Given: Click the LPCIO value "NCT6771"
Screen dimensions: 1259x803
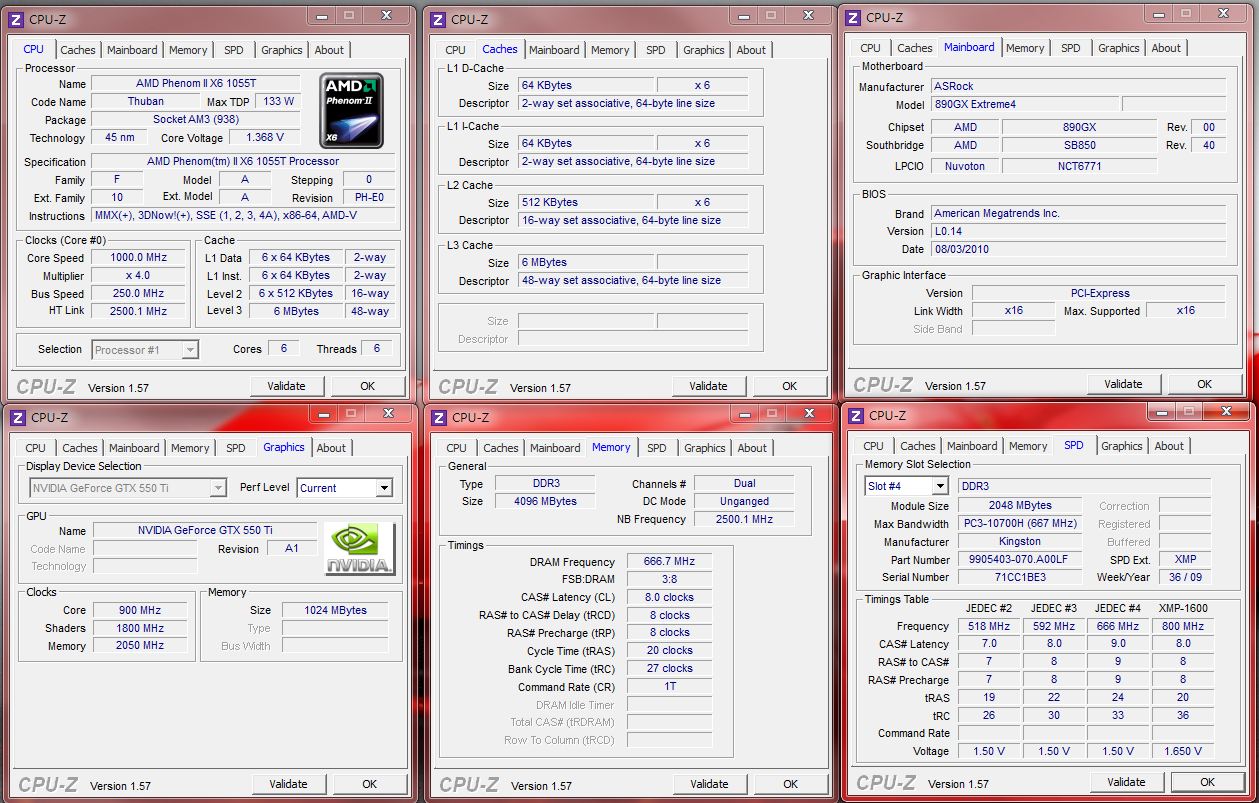Looking at the screenshot, I should tap(1080, 167).
